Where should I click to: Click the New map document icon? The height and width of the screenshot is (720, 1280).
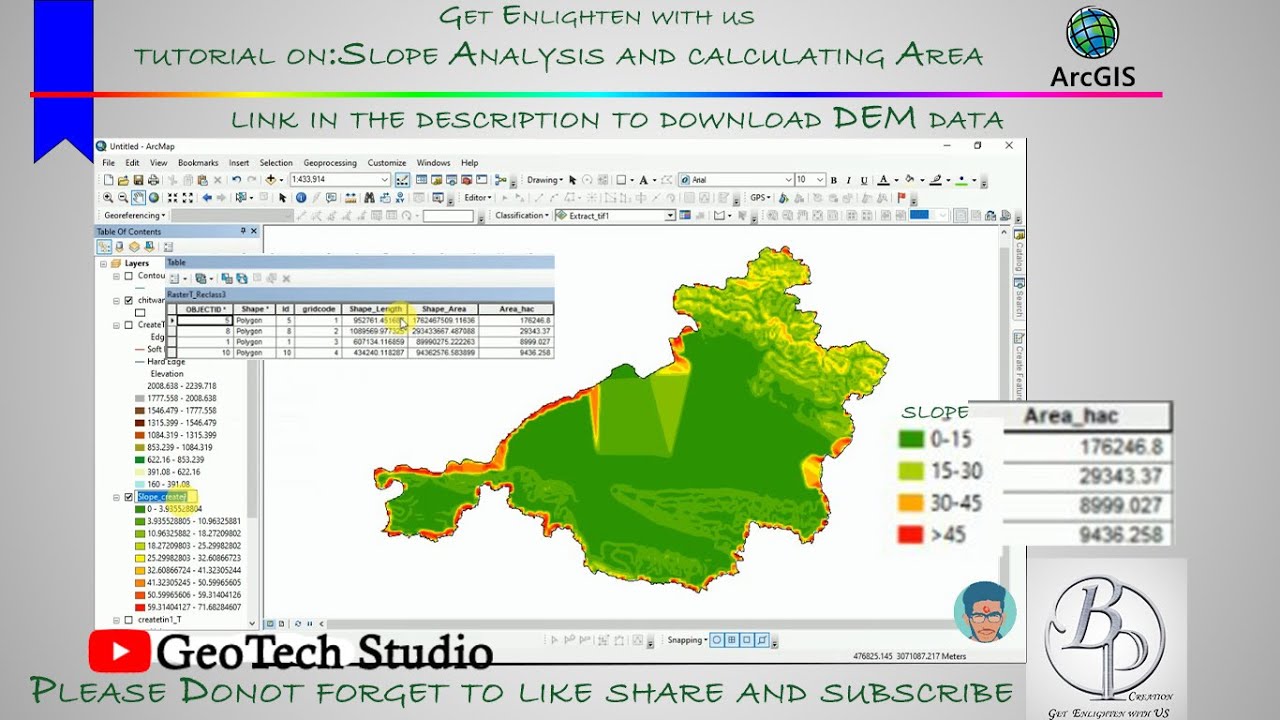tap(108, 180)
